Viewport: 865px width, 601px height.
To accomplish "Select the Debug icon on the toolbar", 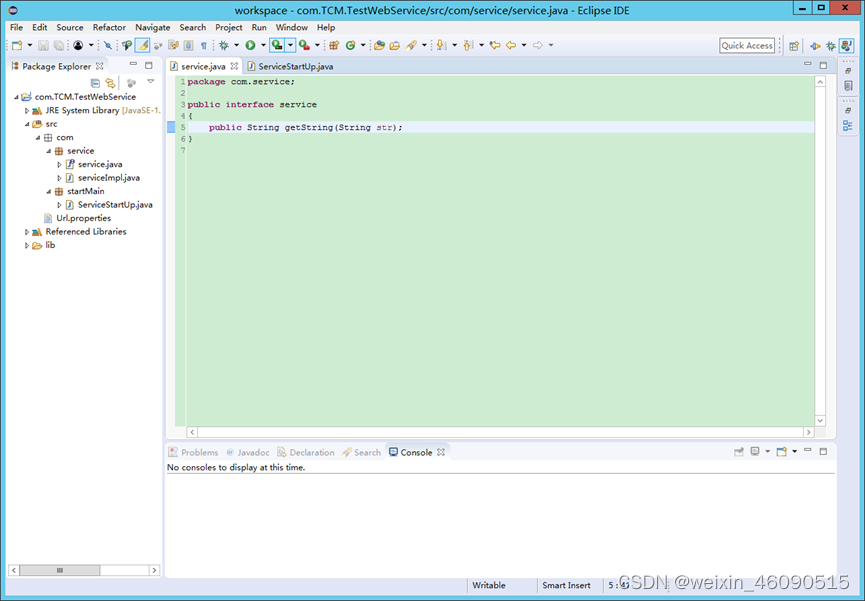I will click(226, 45).
